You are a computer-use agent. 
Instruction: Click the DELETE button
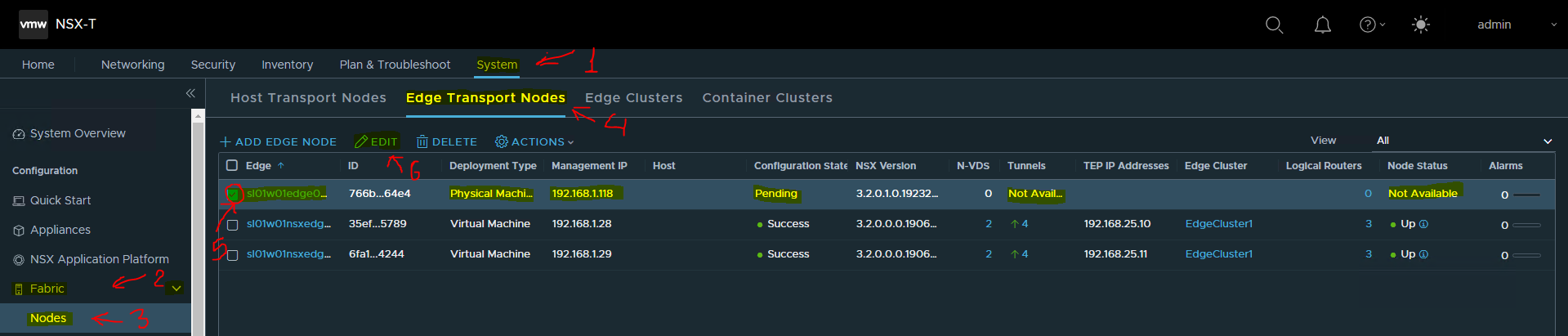coord(446,141)
